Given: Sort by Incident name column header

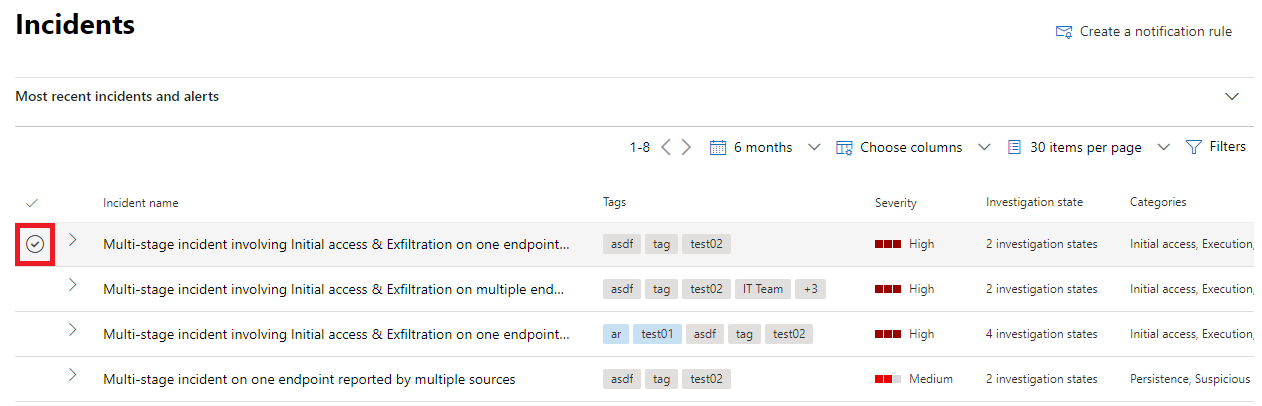Looking at the screenshot, I should (141, 202).
